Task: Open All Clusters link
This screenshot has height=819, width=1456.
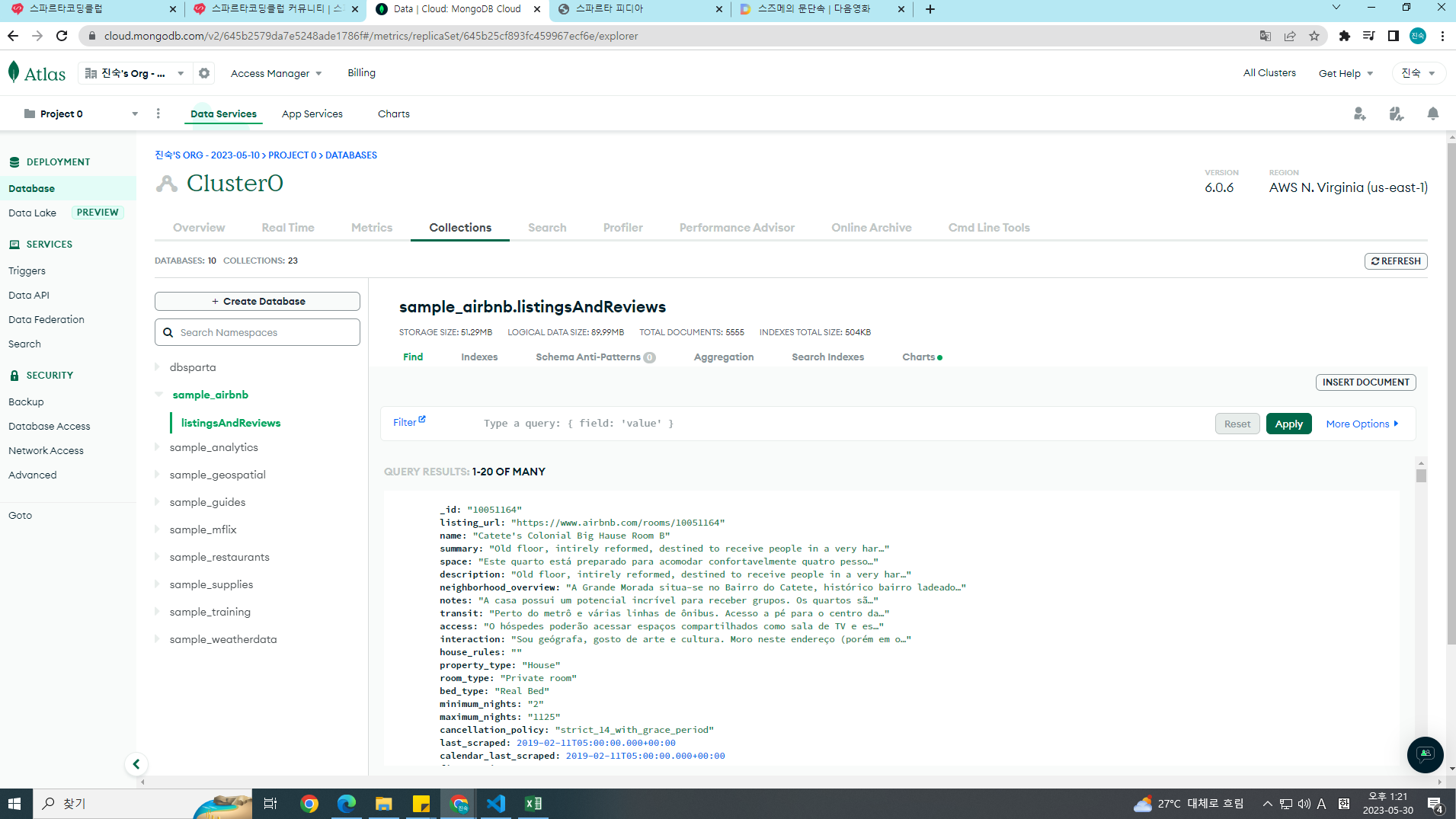Action: point(1269,73)
